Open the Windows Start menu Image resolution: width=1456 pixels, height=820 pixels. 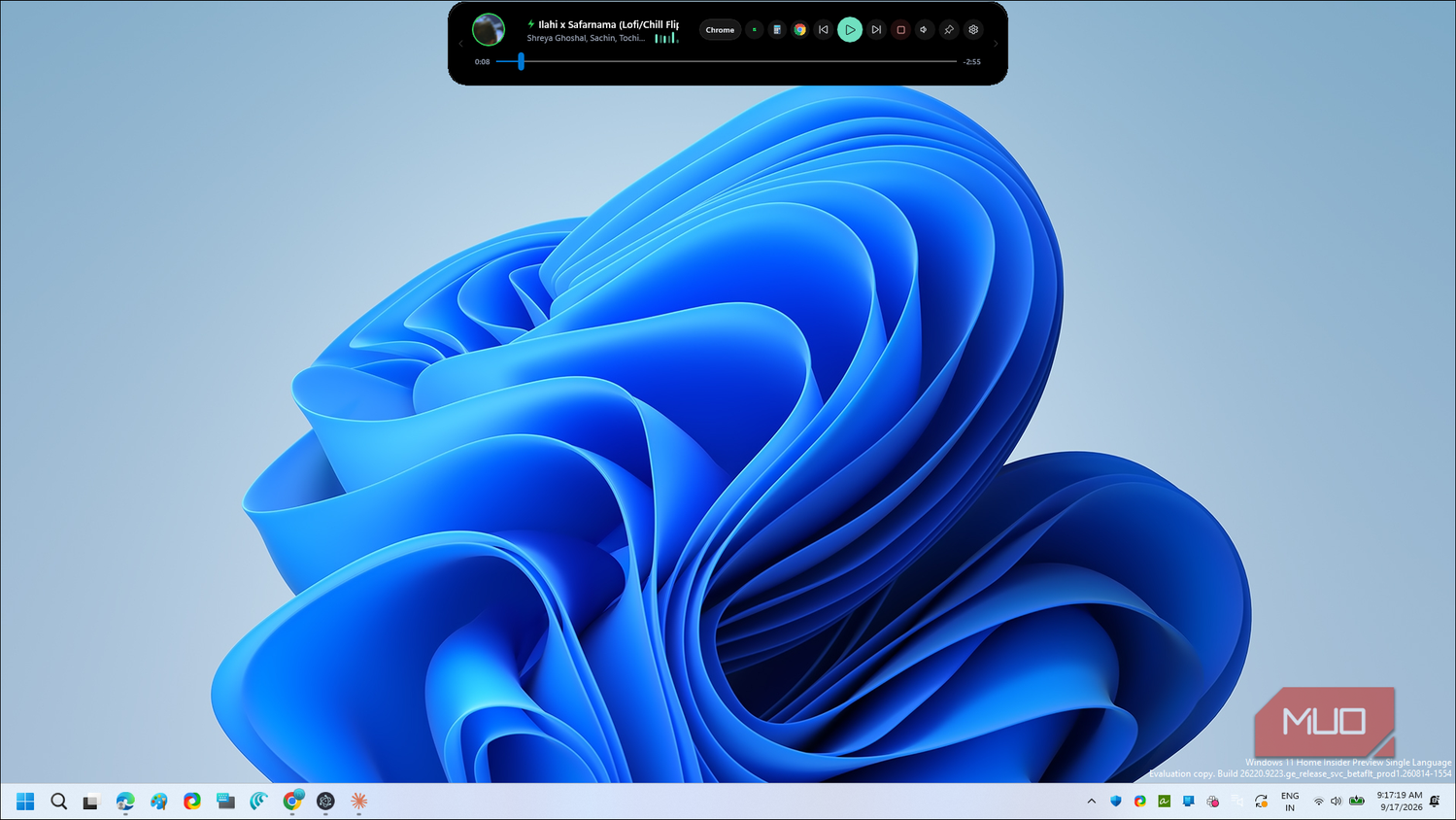[x=25, y=801]
